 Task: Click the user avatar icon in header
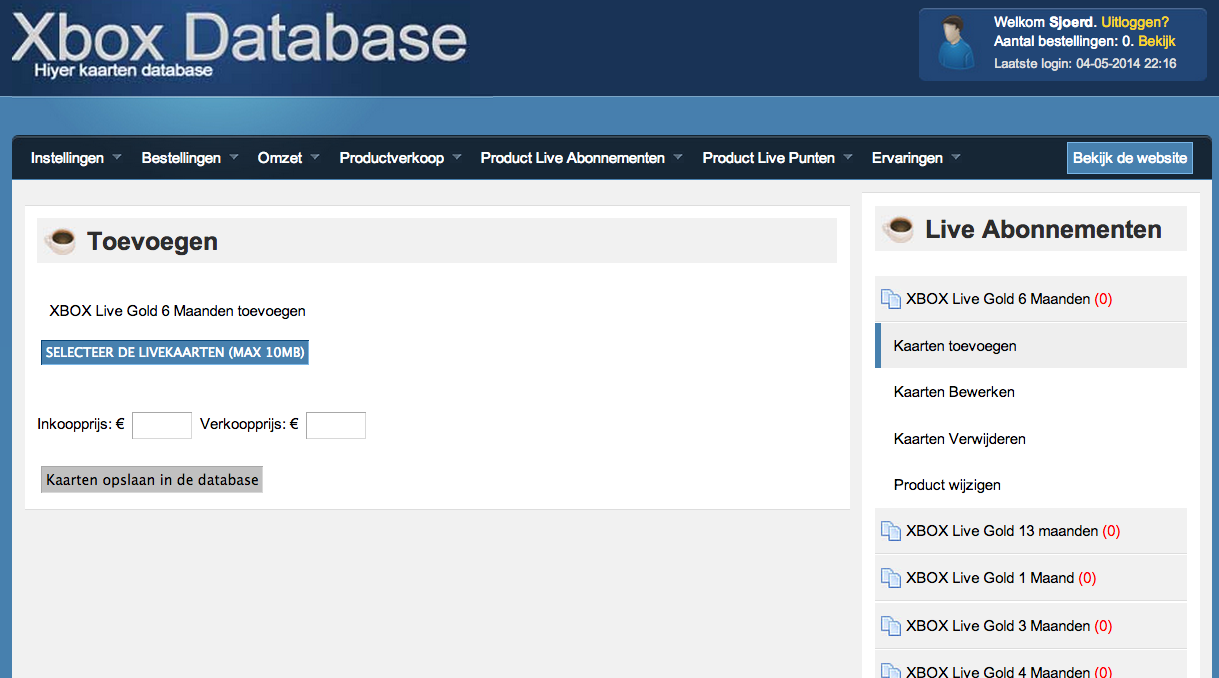coord(957,44)
